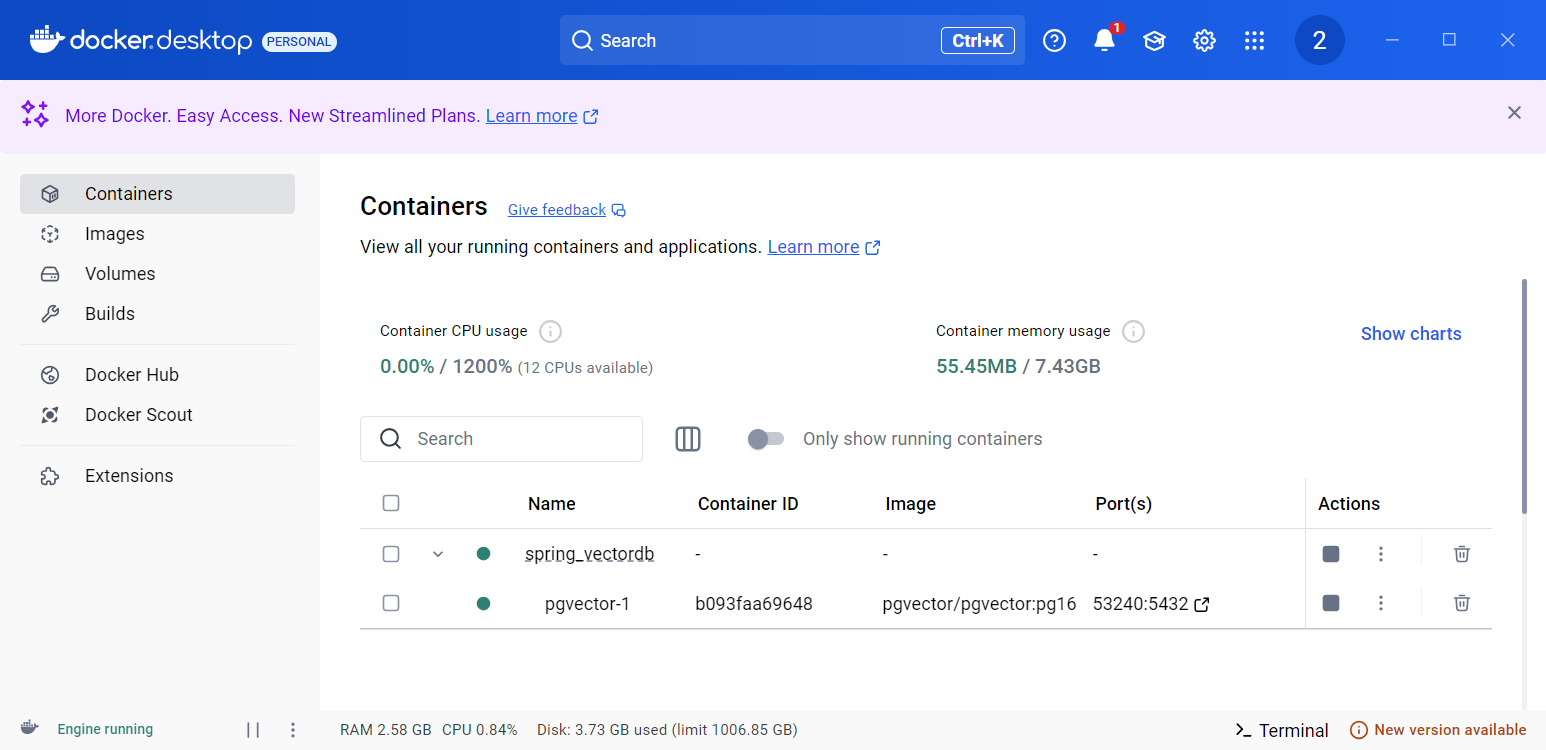
Task: Click the feedback icon next to Give feedback
Action: [619, 210]
